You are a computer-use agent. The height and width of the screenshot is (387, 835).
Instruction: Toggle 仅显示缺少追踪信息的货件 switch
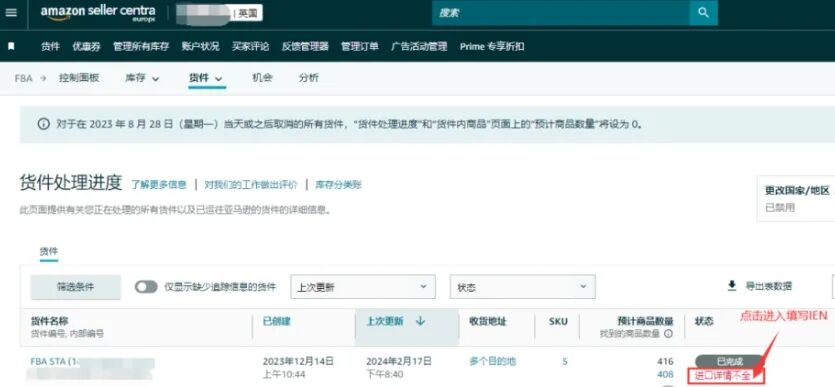146,287
